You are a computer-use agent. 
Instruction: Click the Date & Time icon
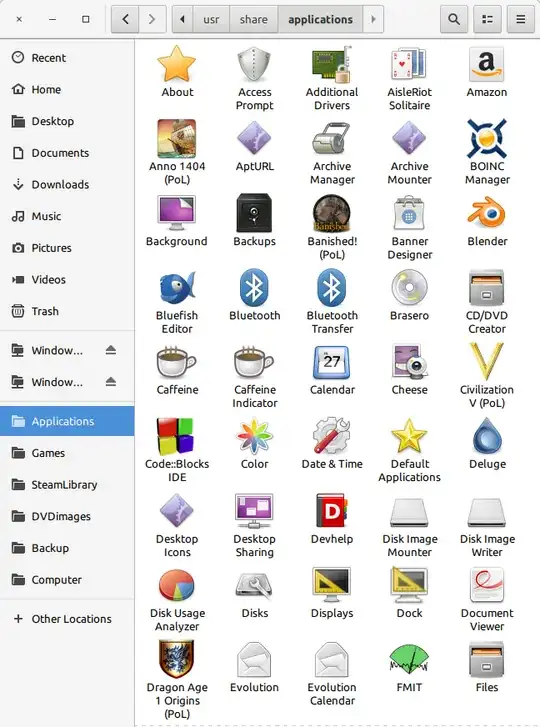click(x=332, y=436)
